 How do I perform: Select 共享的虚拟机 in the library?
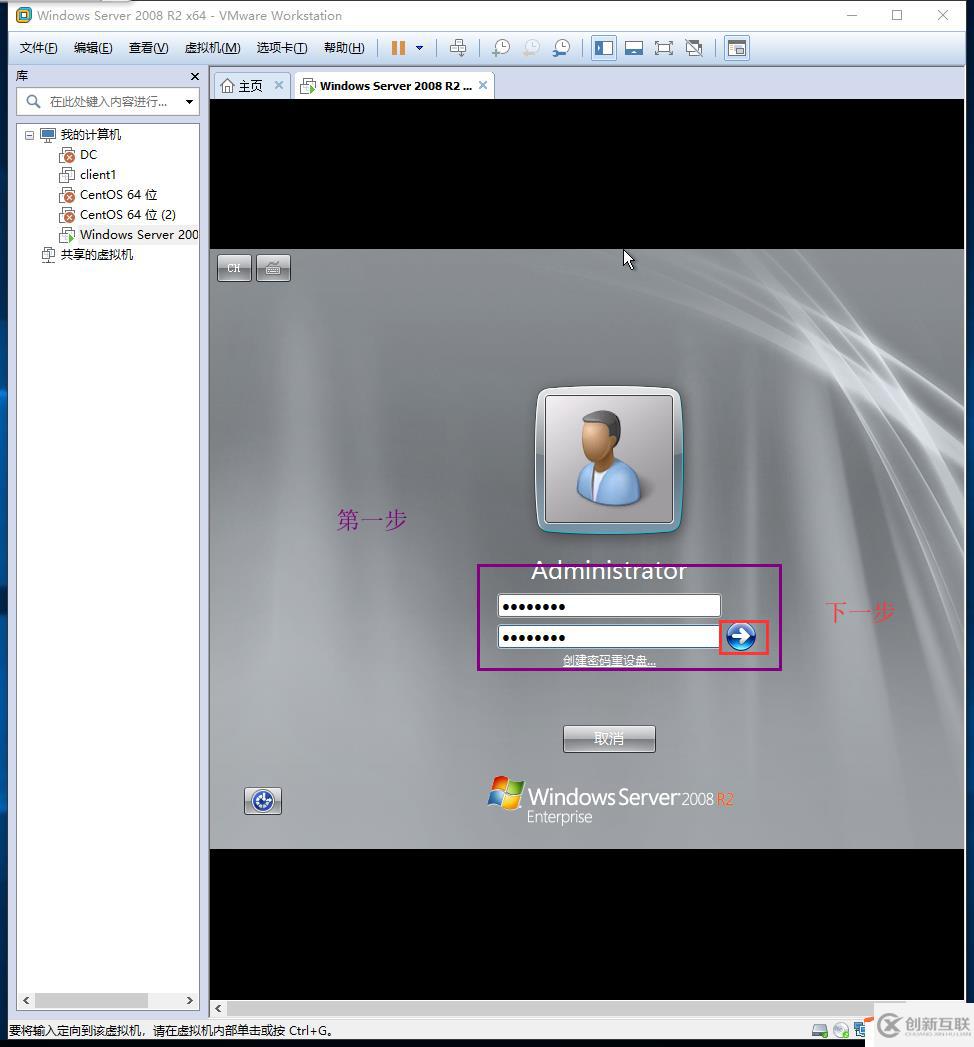pyautogui.click(x=96, y=255)
